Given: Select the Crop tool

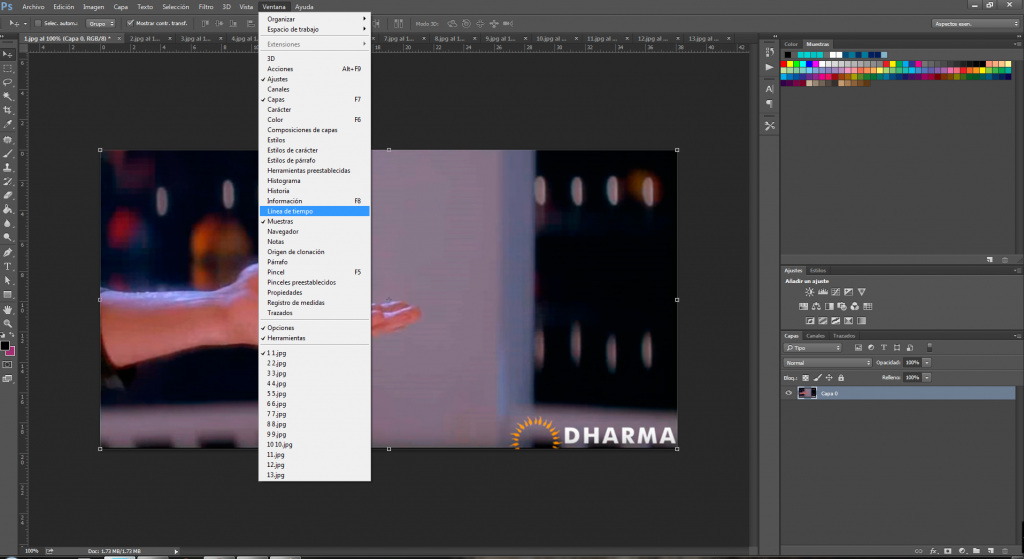Looking at the screenshot, I should click(8, 110).
